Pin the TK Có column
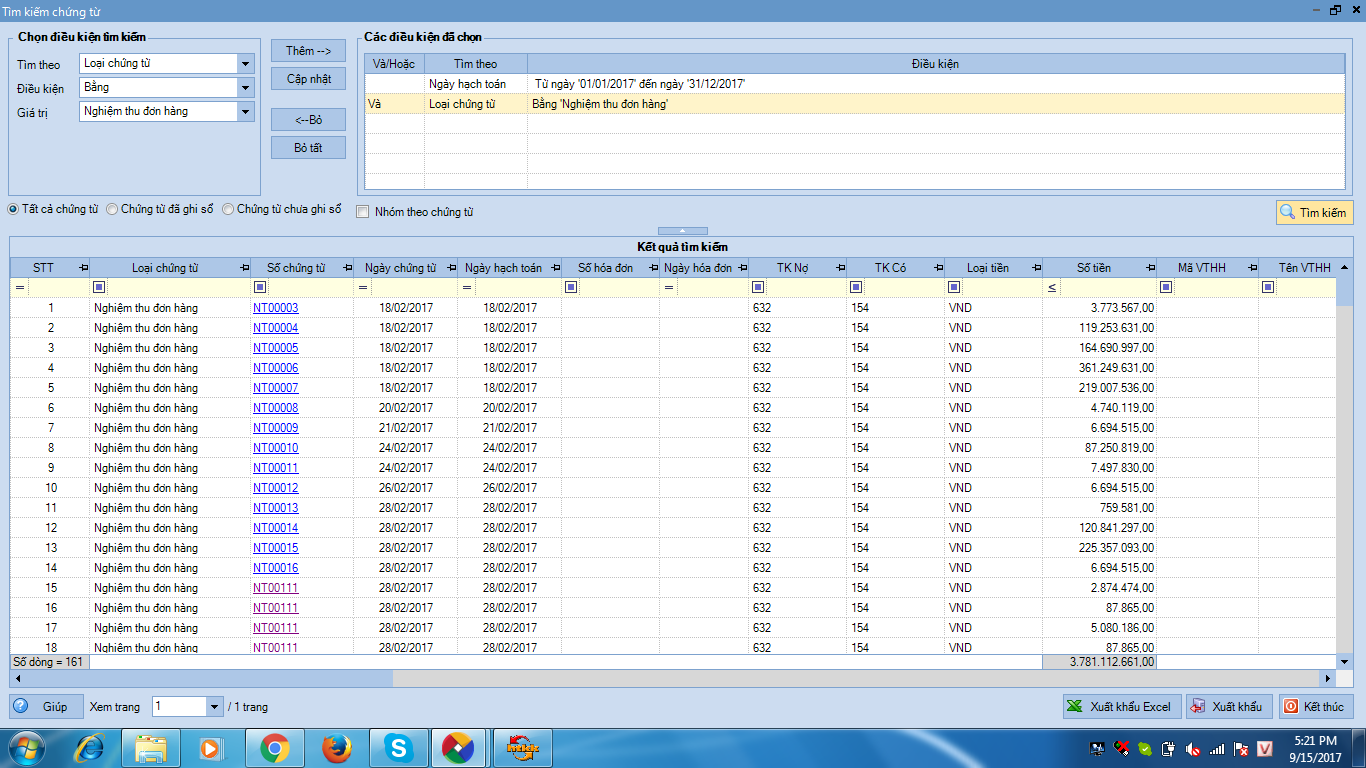 [x=939, y=268]
